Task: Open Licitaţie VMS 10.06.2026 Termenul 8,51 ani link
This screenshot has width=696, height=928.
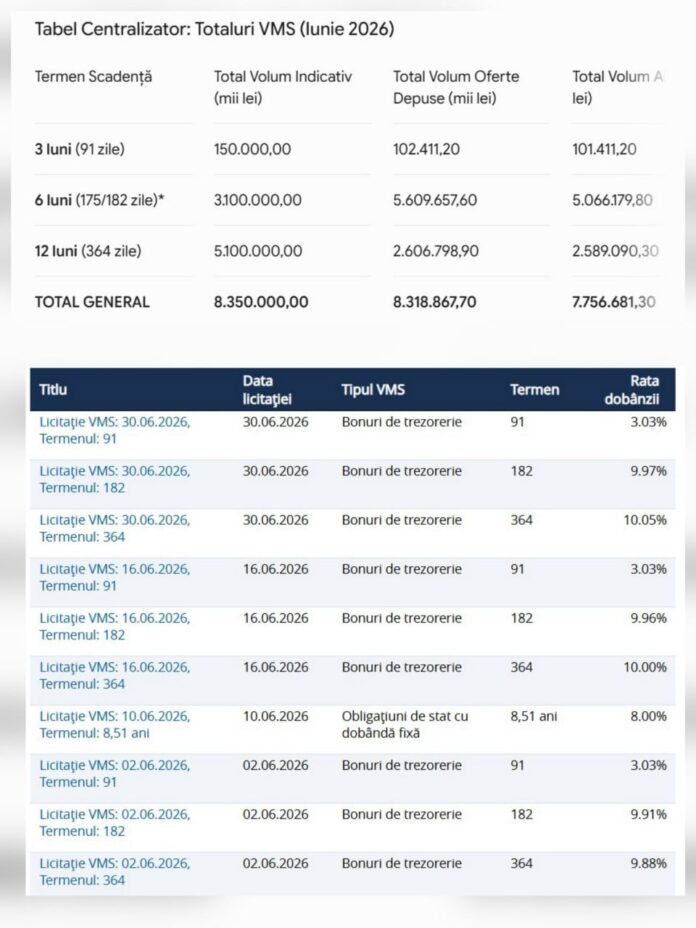Action: pyautogui.click(x=115, y=725)
